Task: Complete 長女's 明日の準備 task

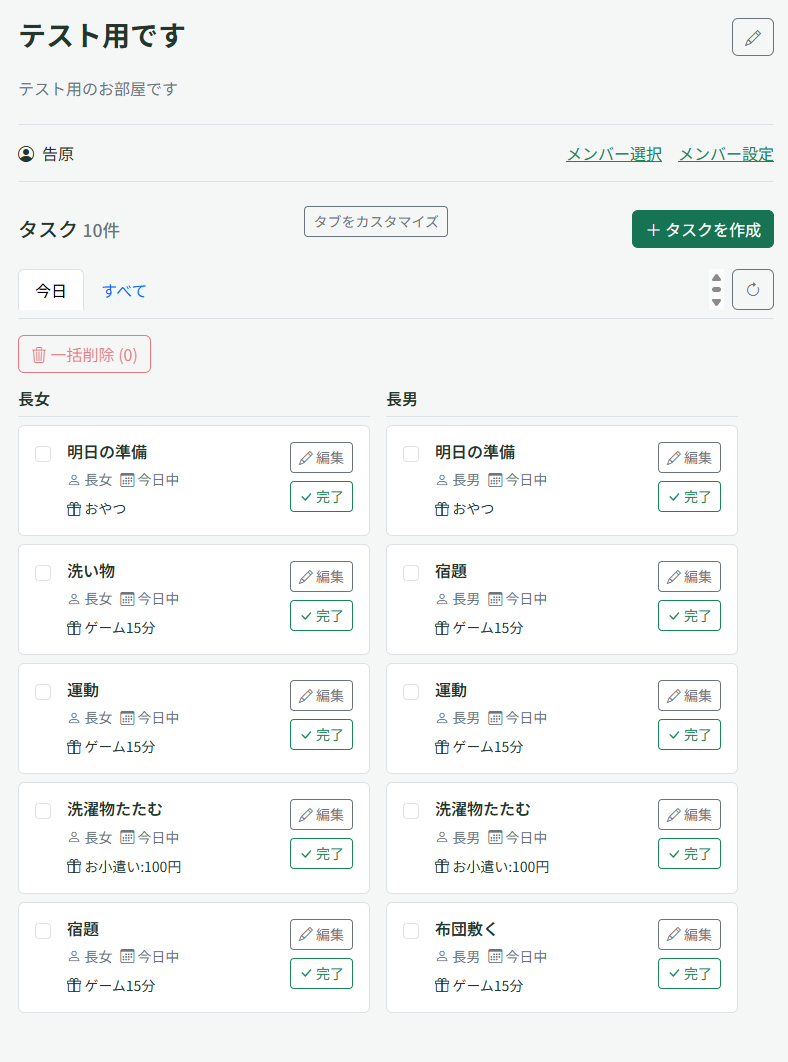Action: (x=321, y=496)
